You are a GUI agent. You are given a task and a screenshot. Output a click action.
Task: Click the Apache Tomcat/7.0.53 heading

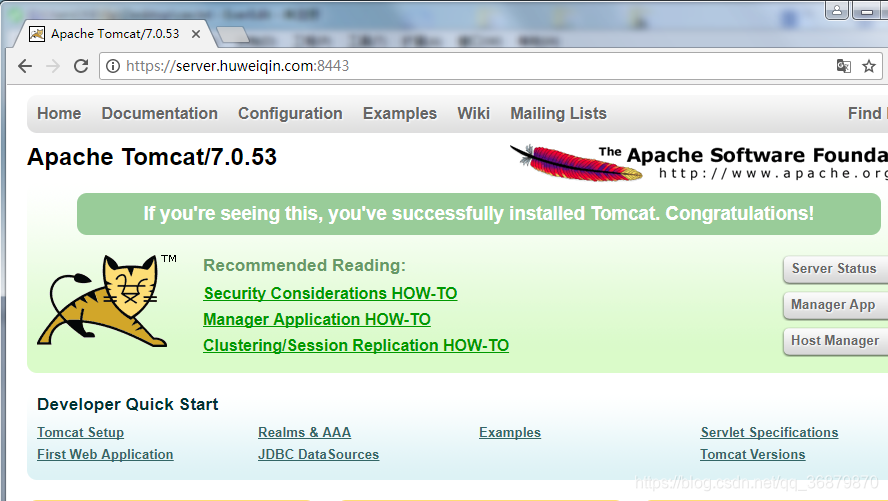pyautogui.click(x=152, y=157)
